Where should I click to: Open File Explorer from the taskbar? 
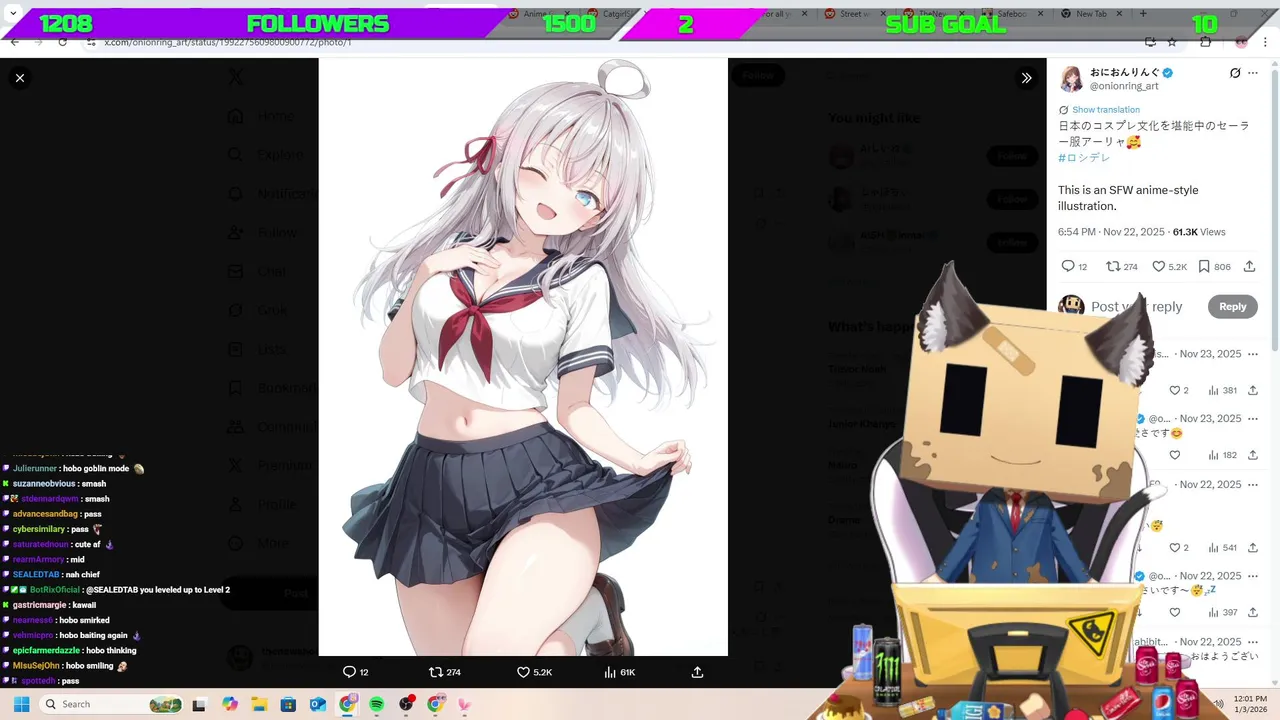tap(259, 704)
